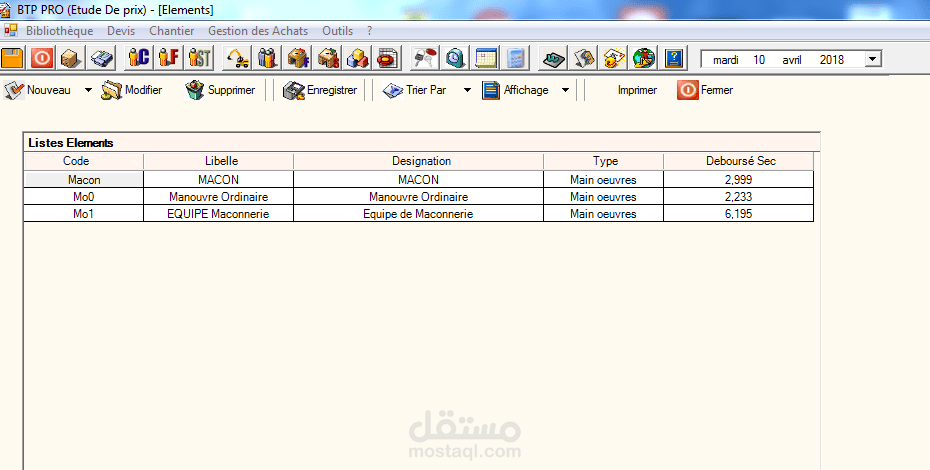Viewport: 930px width, 470px height.
Task: Click the orange floppy disk save icon
Action: [x=12, y=58]
